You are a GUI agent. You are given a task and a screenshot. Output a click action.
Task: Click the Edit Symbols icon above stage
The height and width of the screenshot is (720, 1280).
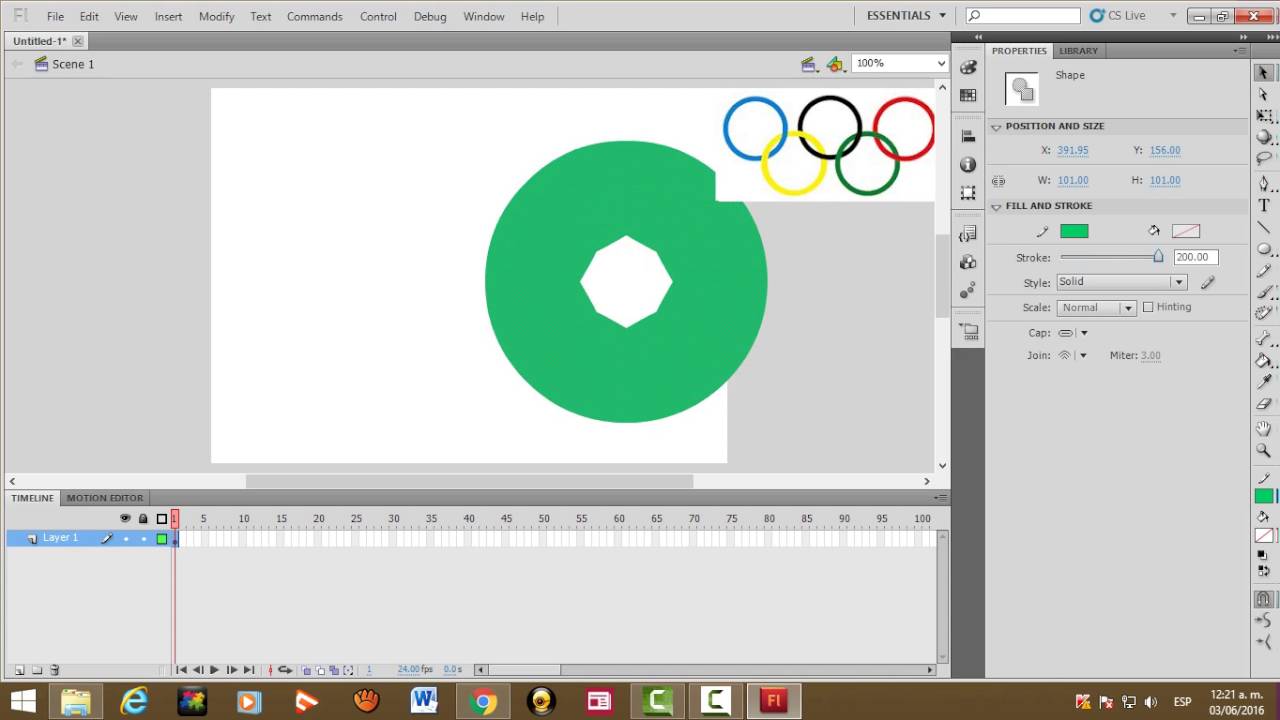pyautogui.click(x=835, y=64)
